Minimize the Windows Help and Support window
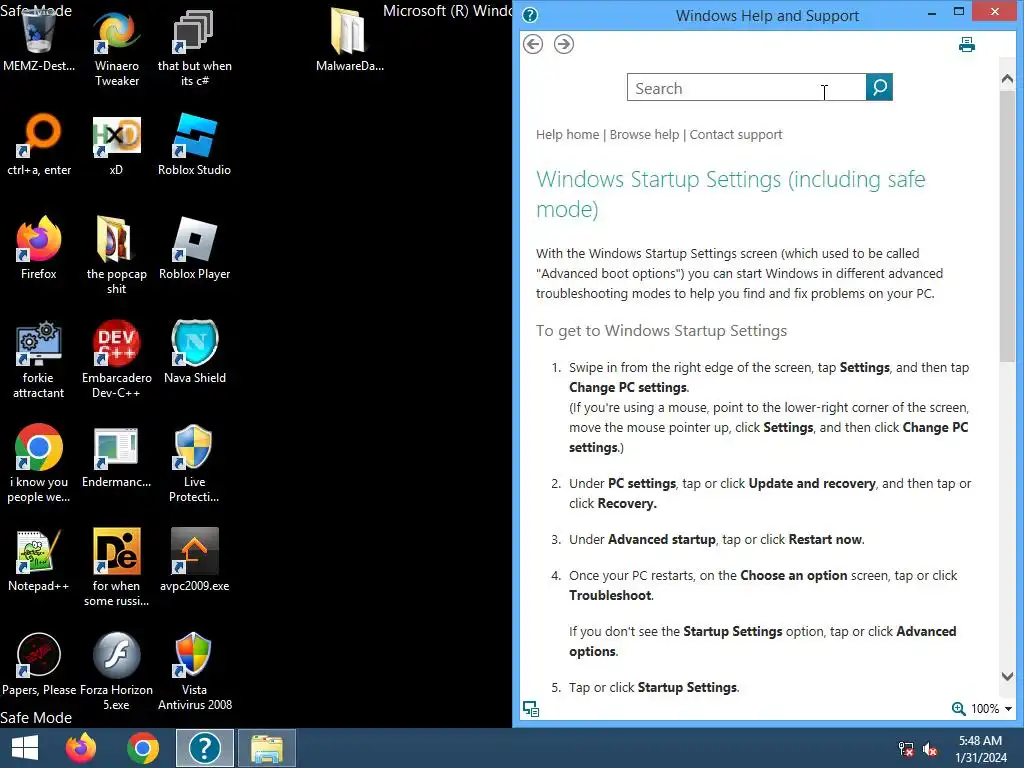 click(x=932, y=11)
